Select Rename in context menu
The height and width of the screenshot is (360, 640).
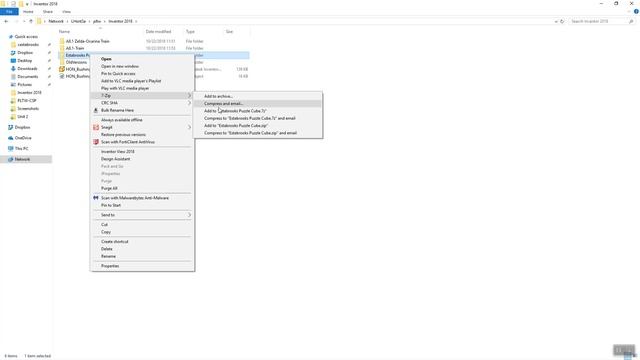(108, 256)
